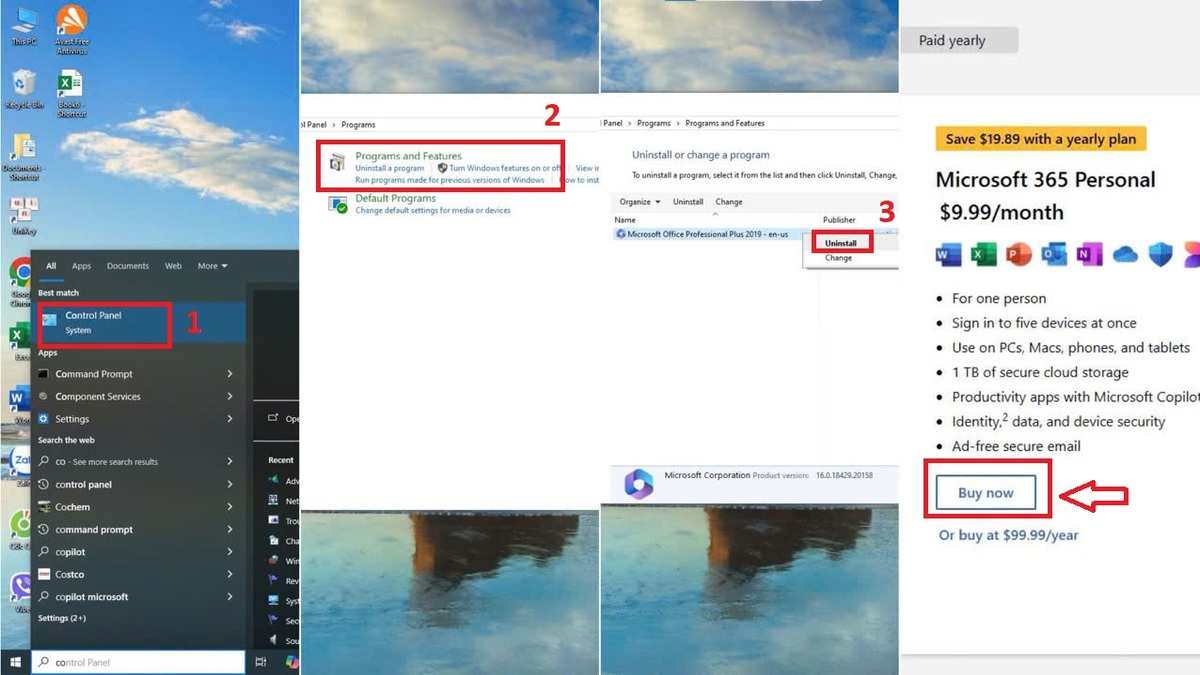Click the Word icon under Microsoft 365 Personal
Viewport: 1200px width, 675px height.
pyautogui.click(x=948, y=254)
